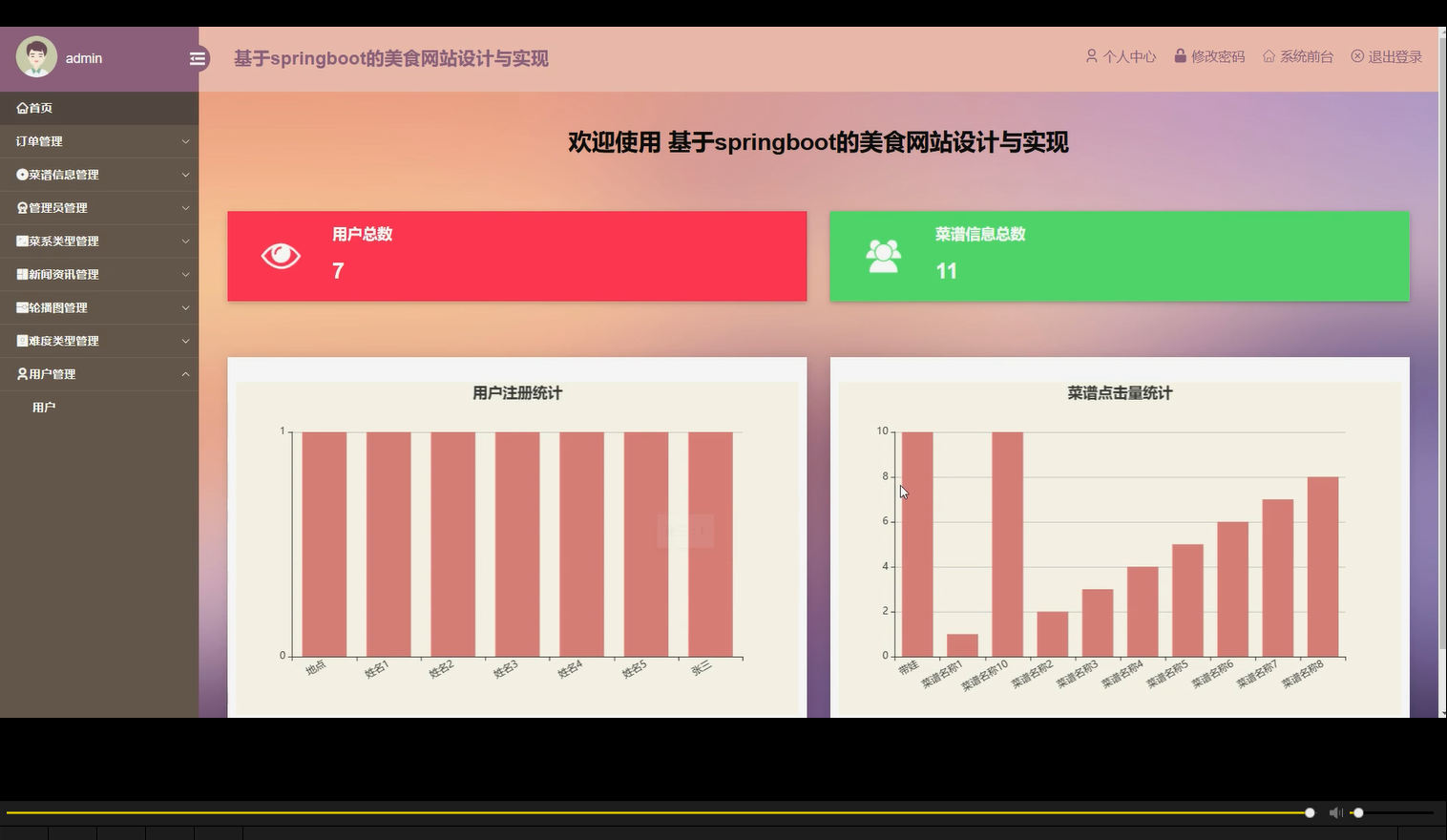
Task: Open the 首页 menu item
Action: [99, 108]
